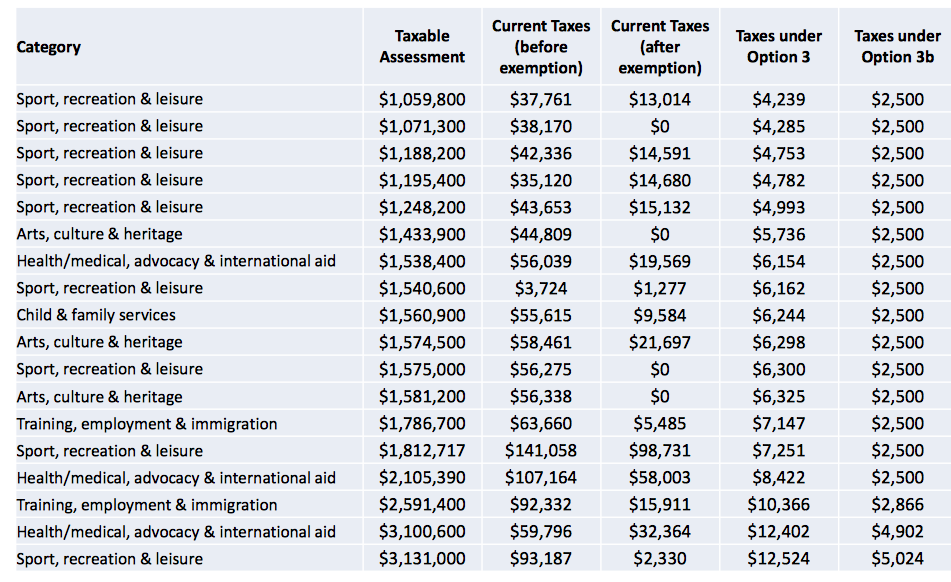Click the $3,100,600 assessment value
951x582 pixels.
[x=422, y=532]
